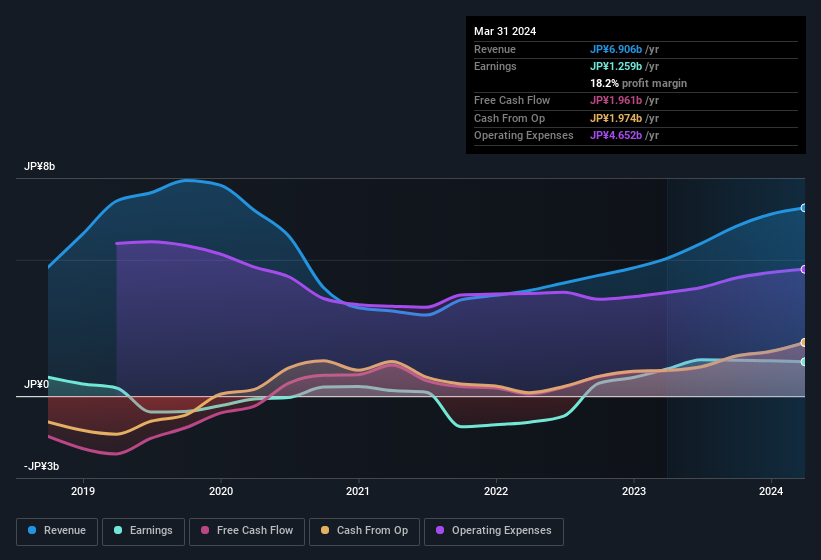Click the Free Cash Flow tooltip label

point(512,100)
